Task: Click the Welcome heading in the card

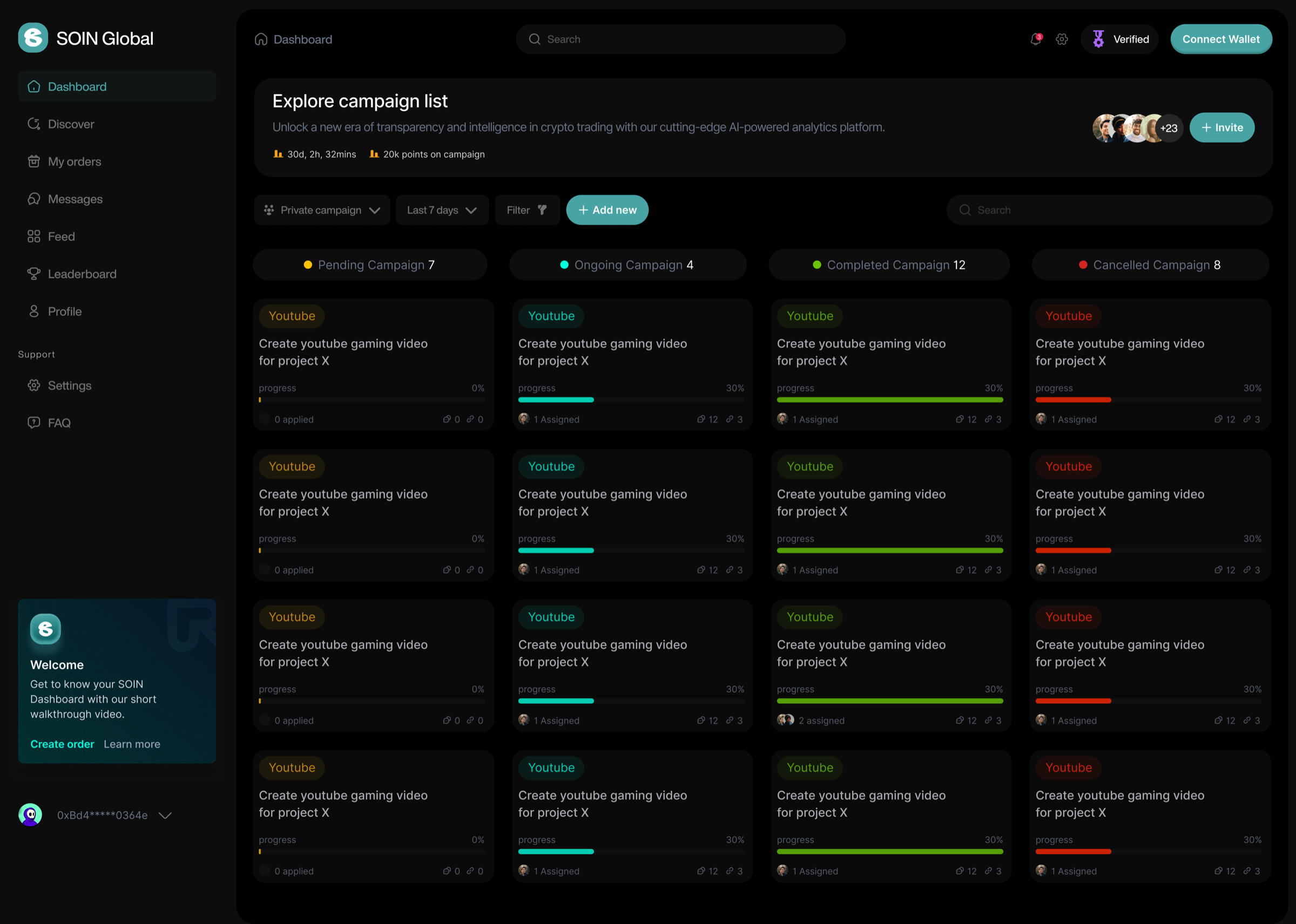Action: point(57,664)
